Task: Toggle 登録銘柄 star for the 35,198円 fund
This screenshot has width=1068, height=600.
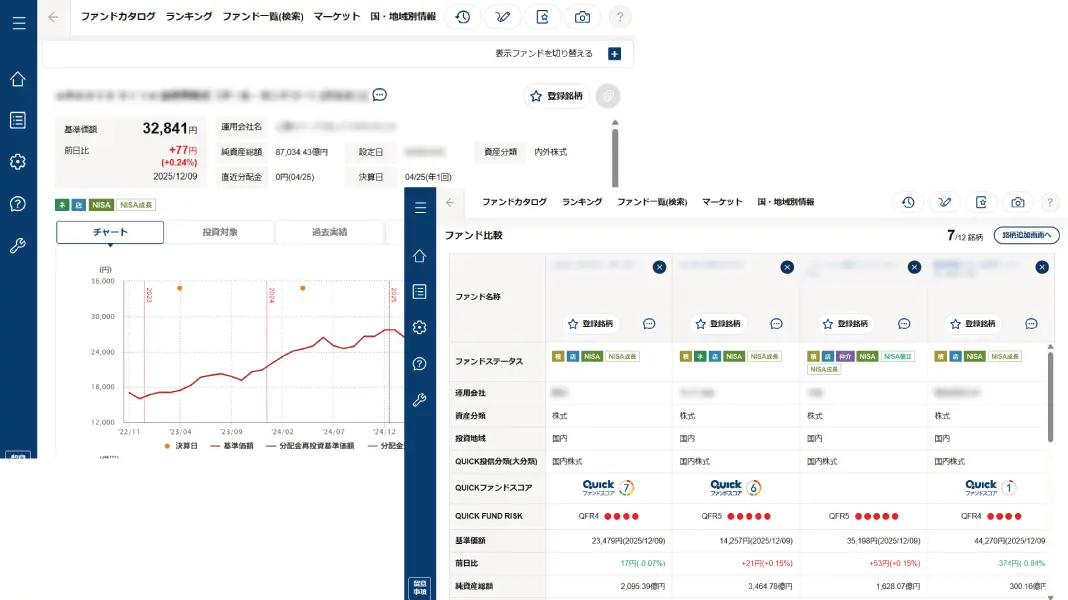Action: click(x=845, y=324)
